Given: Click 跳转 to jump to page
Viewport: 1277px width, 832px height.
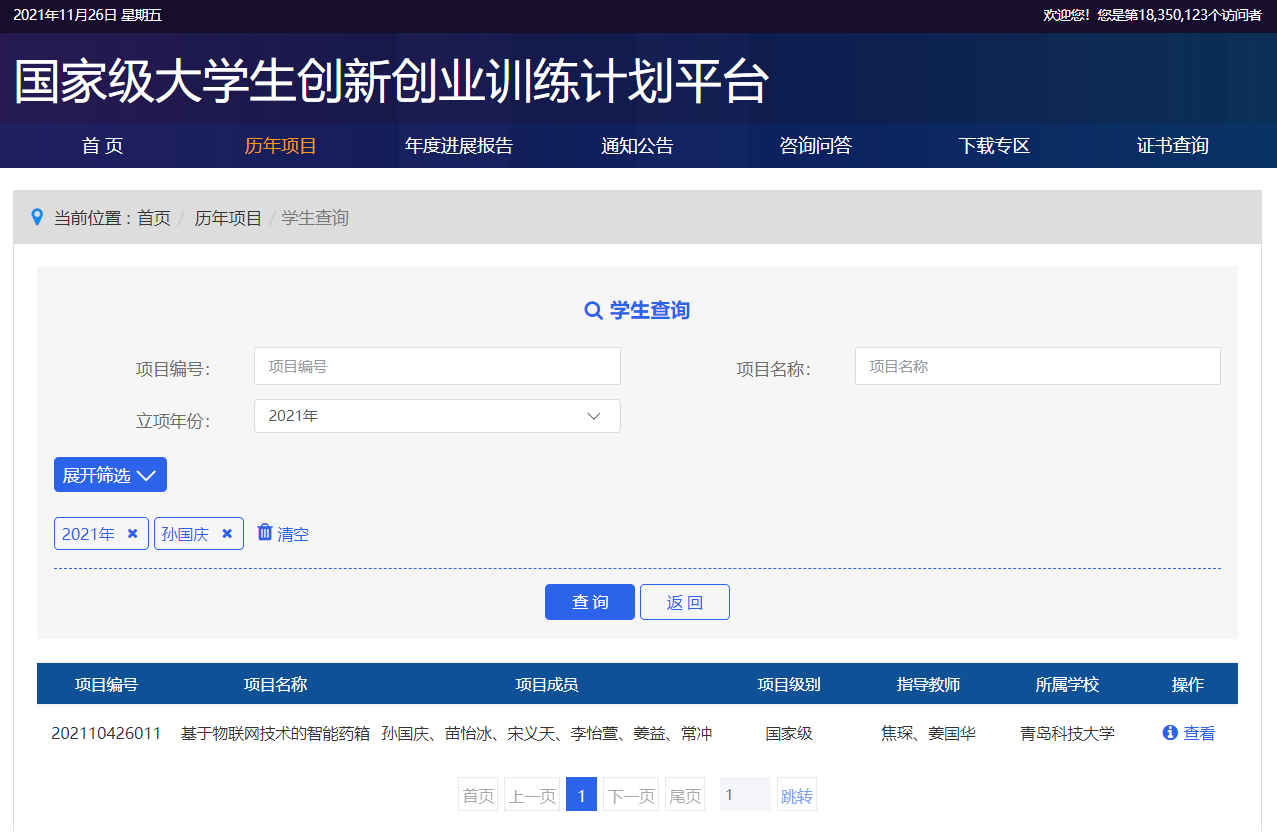Looking at the screenshot, I should coord(797,796).
